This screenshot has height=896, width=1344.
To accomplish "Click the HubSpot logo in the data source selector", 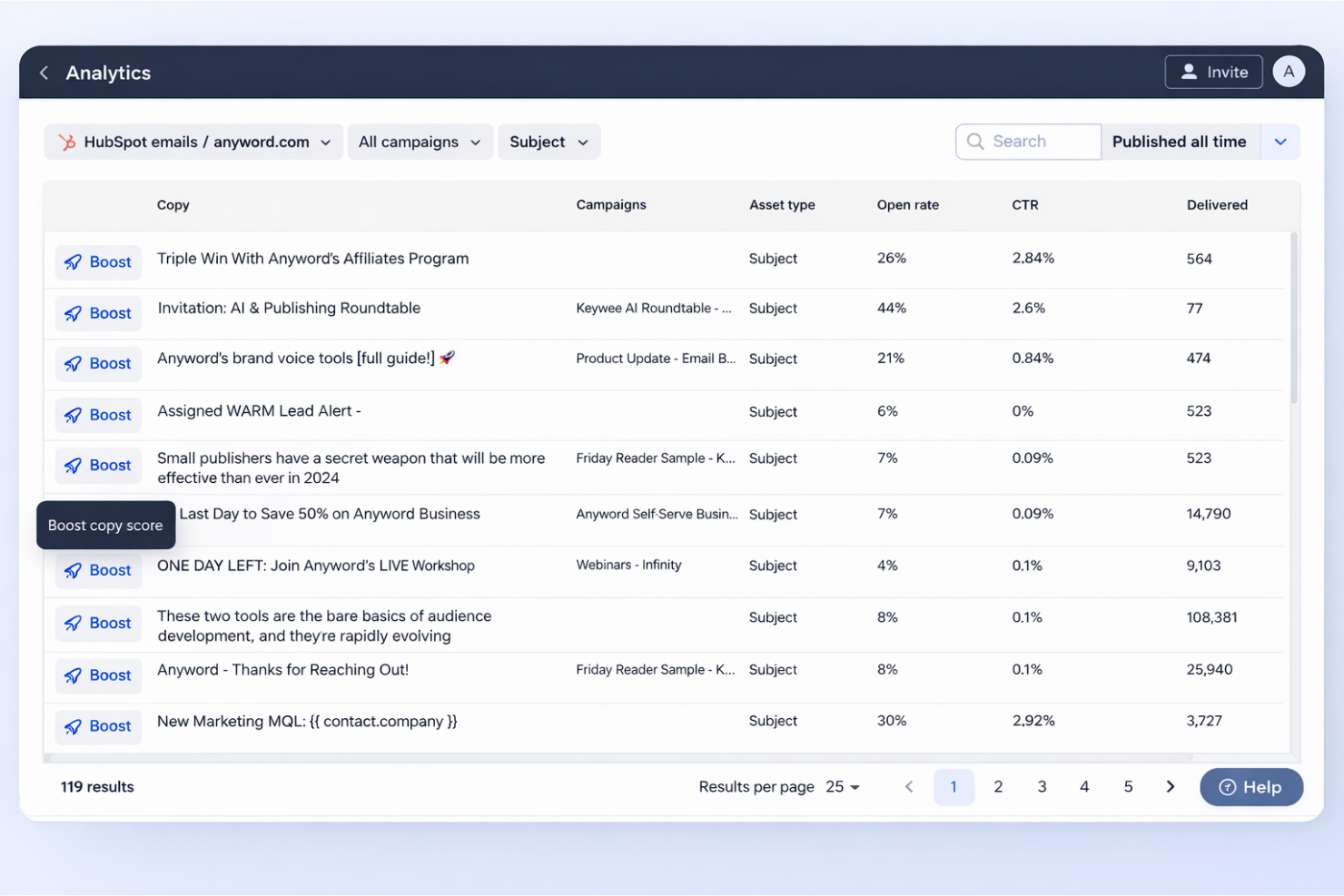I will pyautogui.click(x=66, y=142).
